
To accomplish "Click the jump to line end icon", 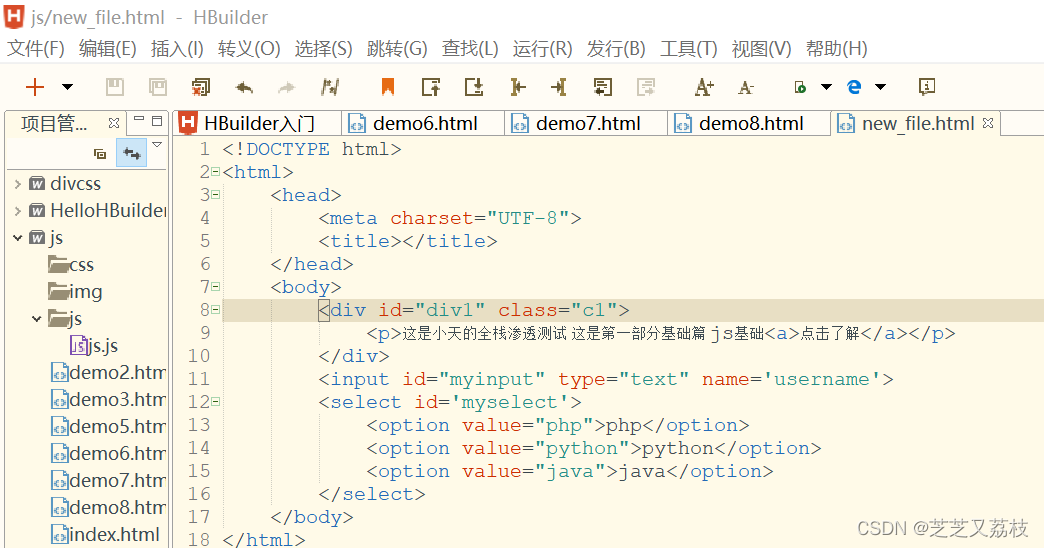I will coord(559,87).
